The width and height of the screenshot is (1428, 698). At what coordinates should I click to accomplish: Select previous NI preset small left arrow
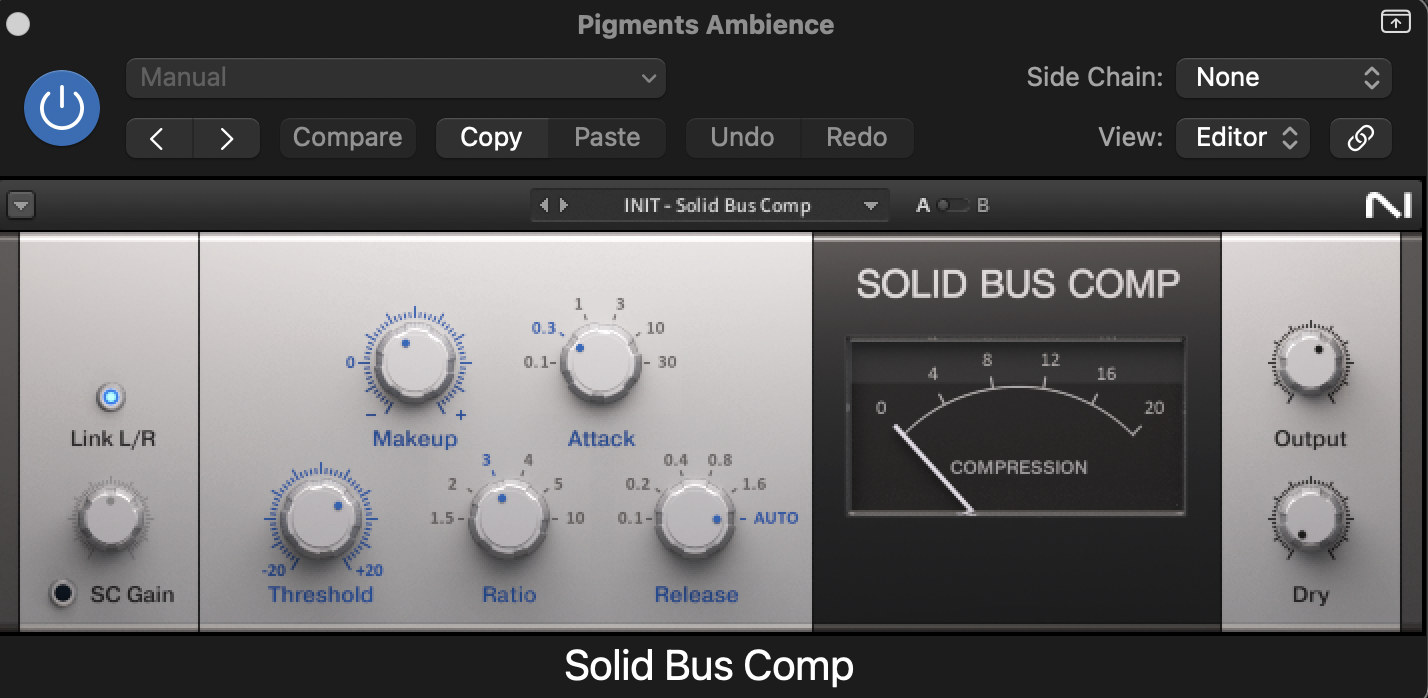pos(544,205)
